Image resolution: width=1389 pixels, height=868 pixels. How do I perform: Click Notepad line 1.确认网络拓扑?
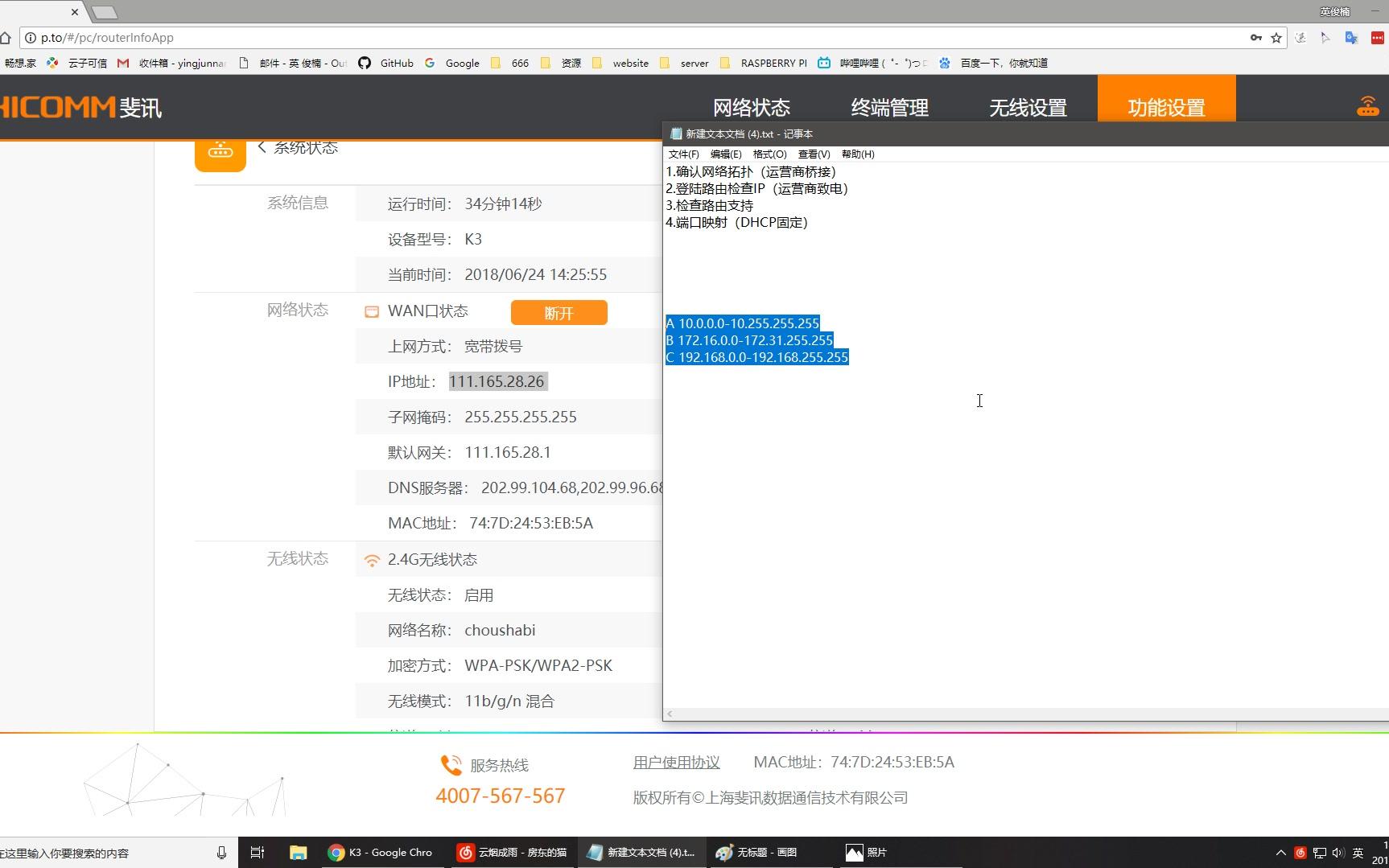tap(751, 171)
